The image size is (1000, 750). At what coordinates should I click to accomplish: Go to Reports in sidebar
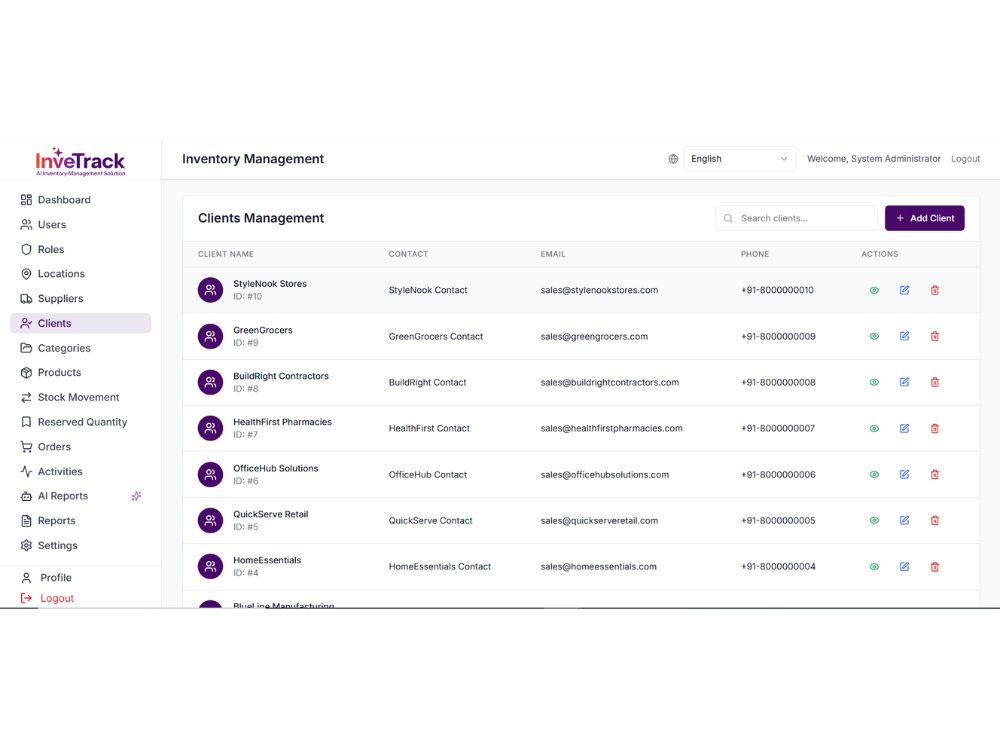81,521
